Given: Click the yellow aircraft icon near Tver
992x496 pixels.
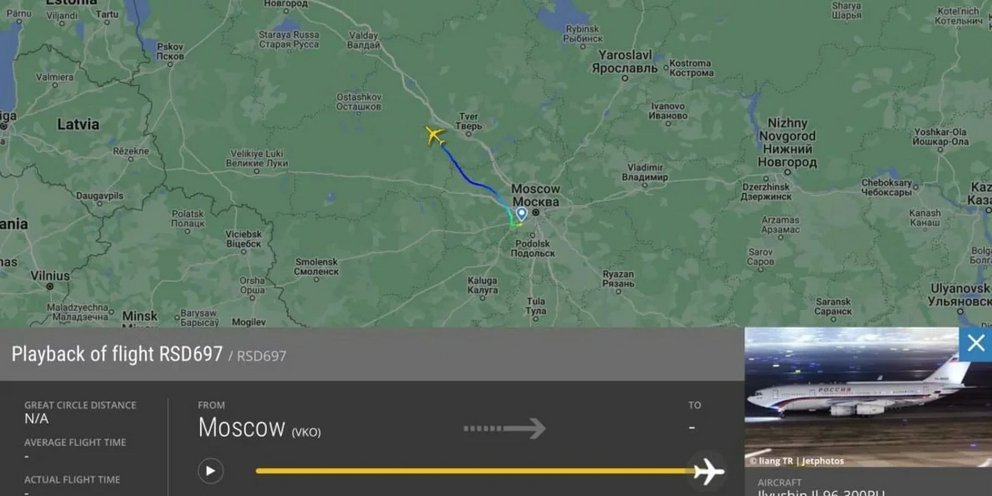Looking at the screenshot, I should click(435, 135).
